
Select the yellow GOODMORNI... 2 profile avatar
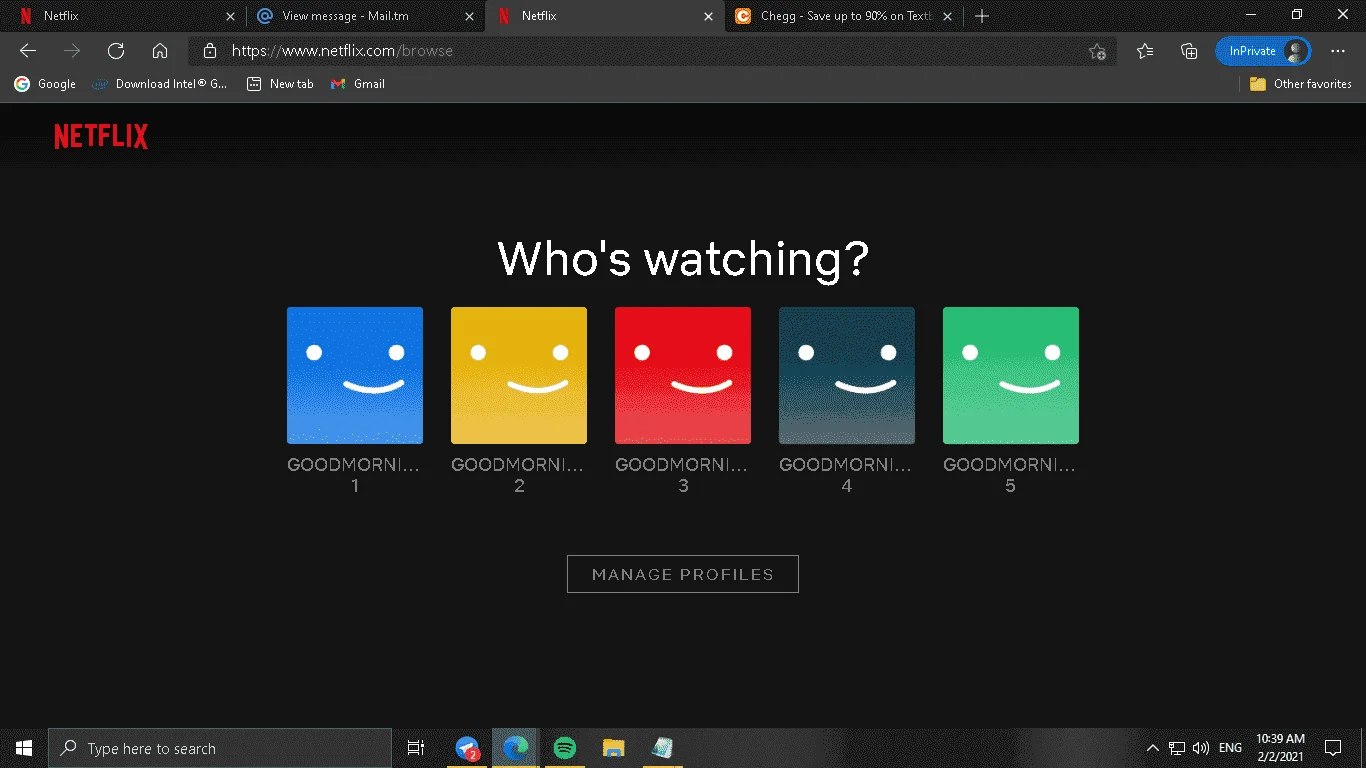point(519,375)
